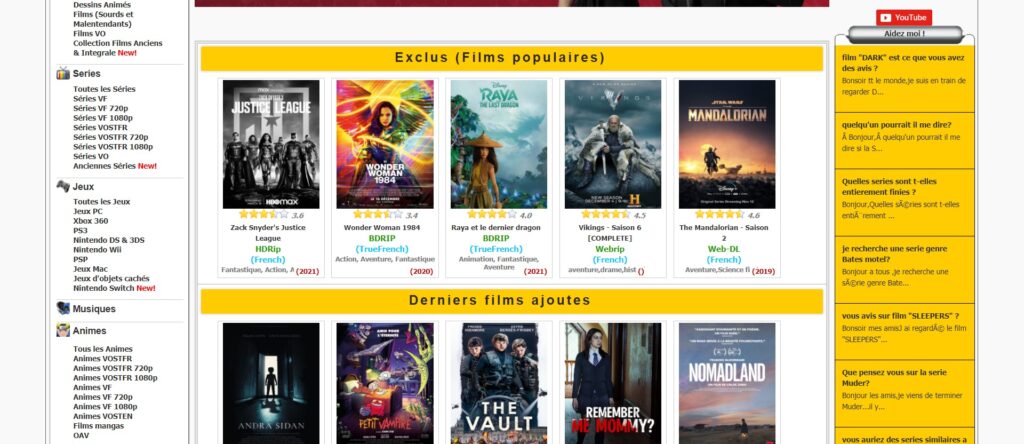Click the Aidez moi panel header
1024x444 pixels.
(904, 34)
